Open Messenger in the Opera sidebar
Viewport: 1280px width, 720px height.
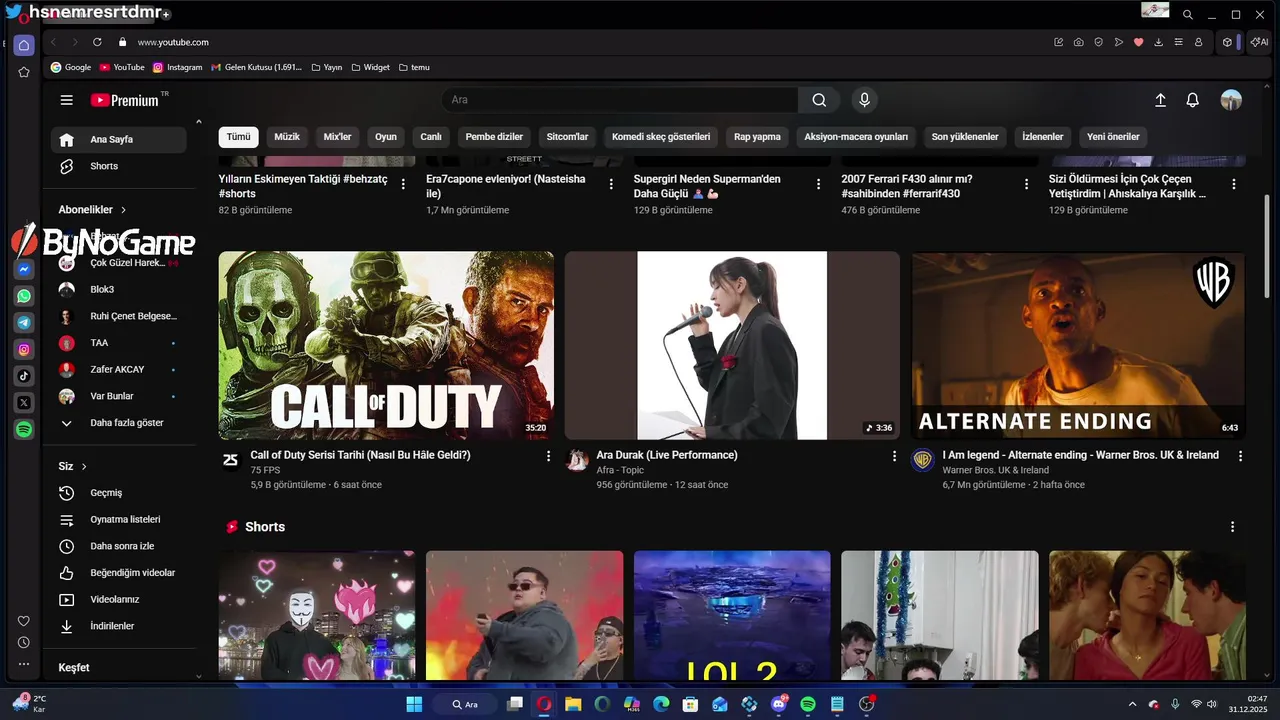[24, 269]
